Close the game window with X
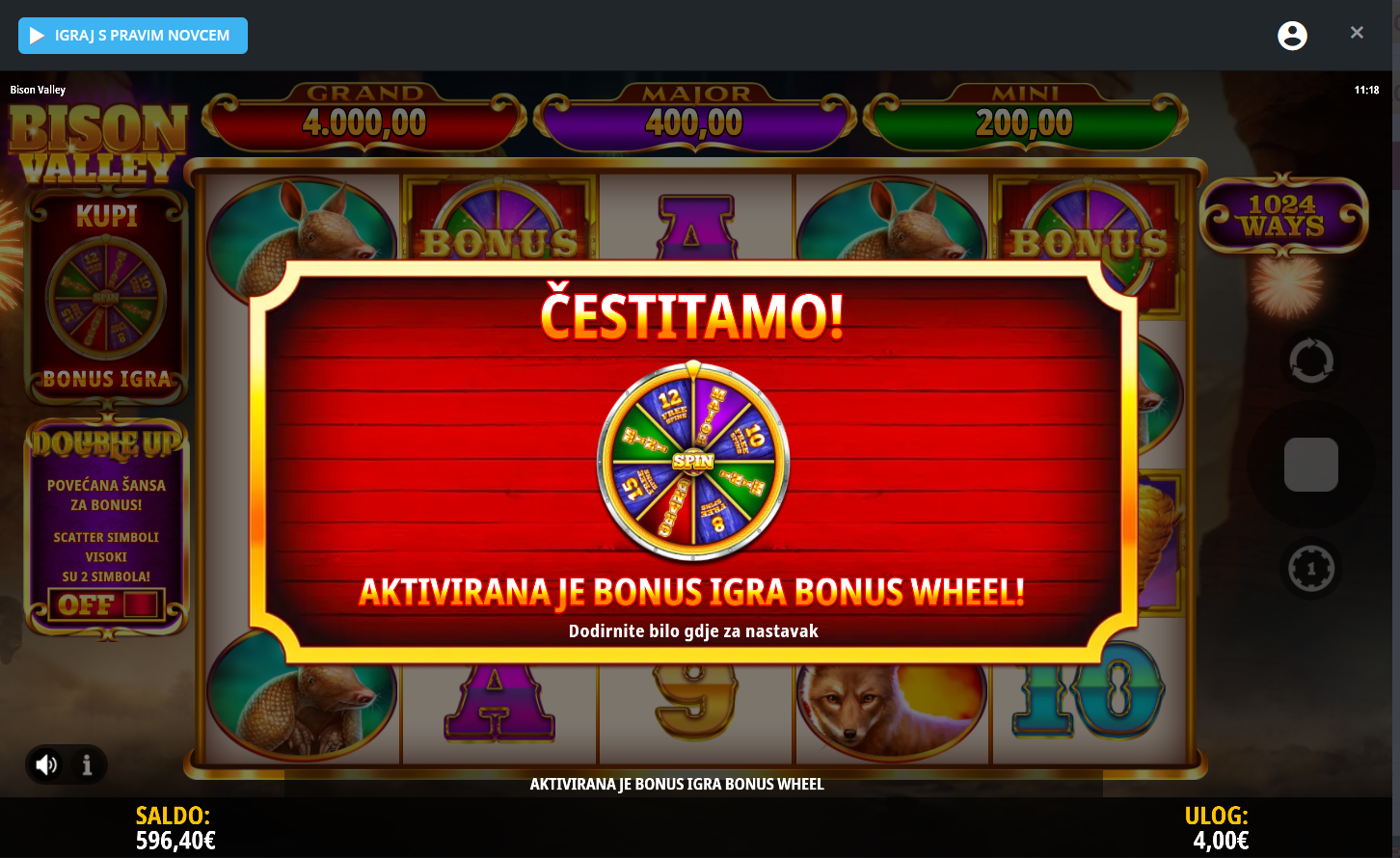The height and width of the screenshot is (858, 1400). click(x=1357, y=33)
